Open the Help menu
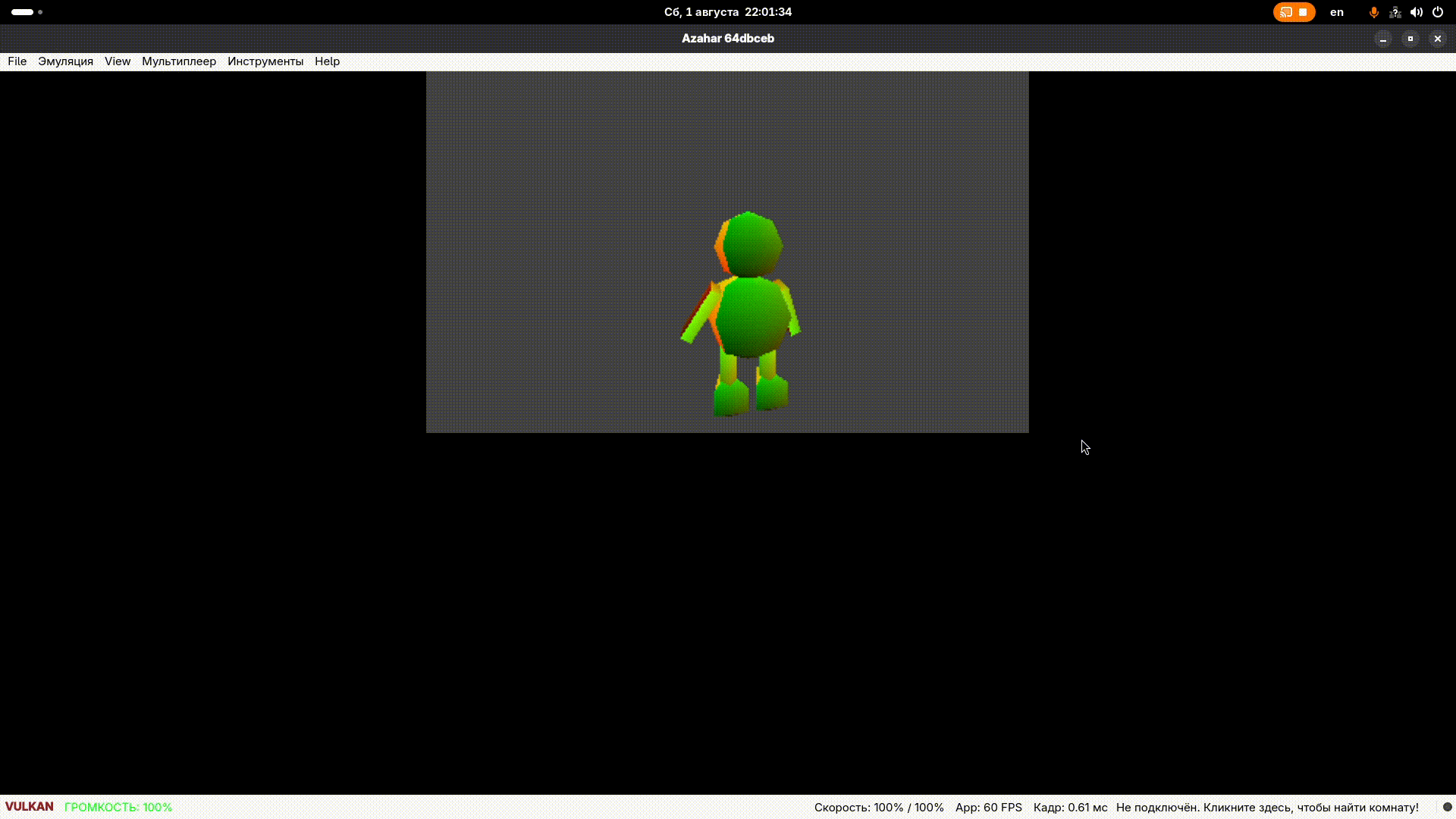This screenshot has height=819, width=1456. [328, 61]
